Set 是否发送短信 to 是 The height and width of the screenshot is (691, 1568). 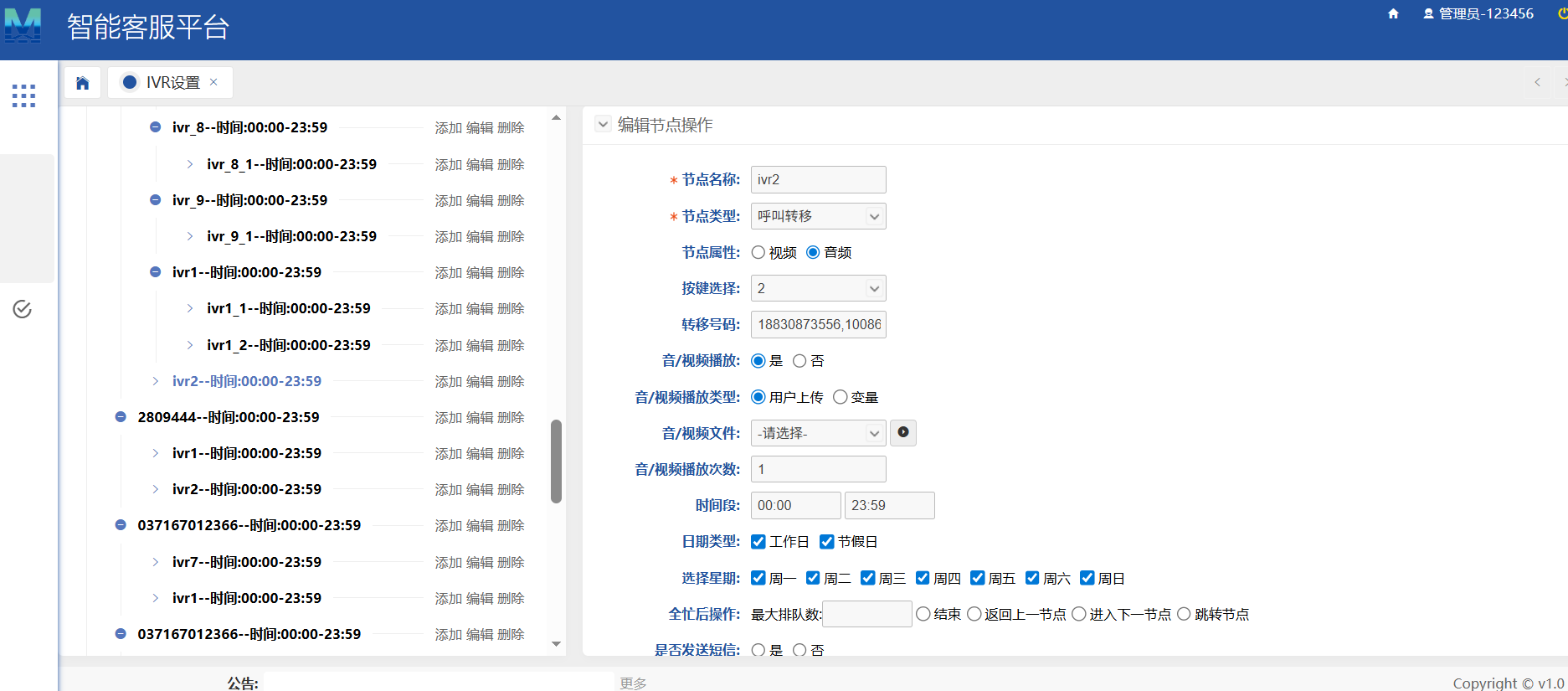tap(758, 650)
